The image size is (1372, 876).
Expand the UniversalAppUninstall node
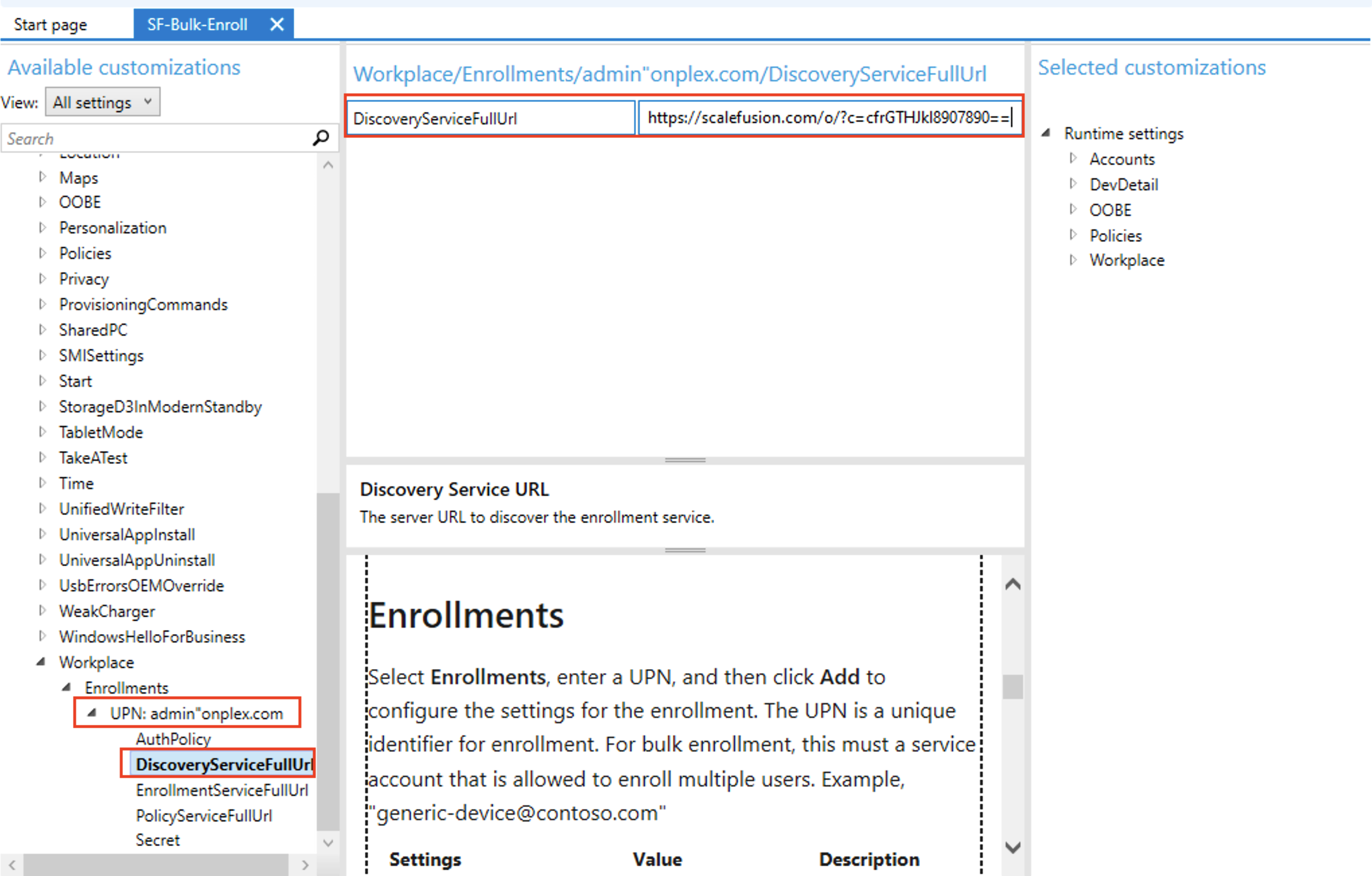pyautogui.click(x=42, y=559)
